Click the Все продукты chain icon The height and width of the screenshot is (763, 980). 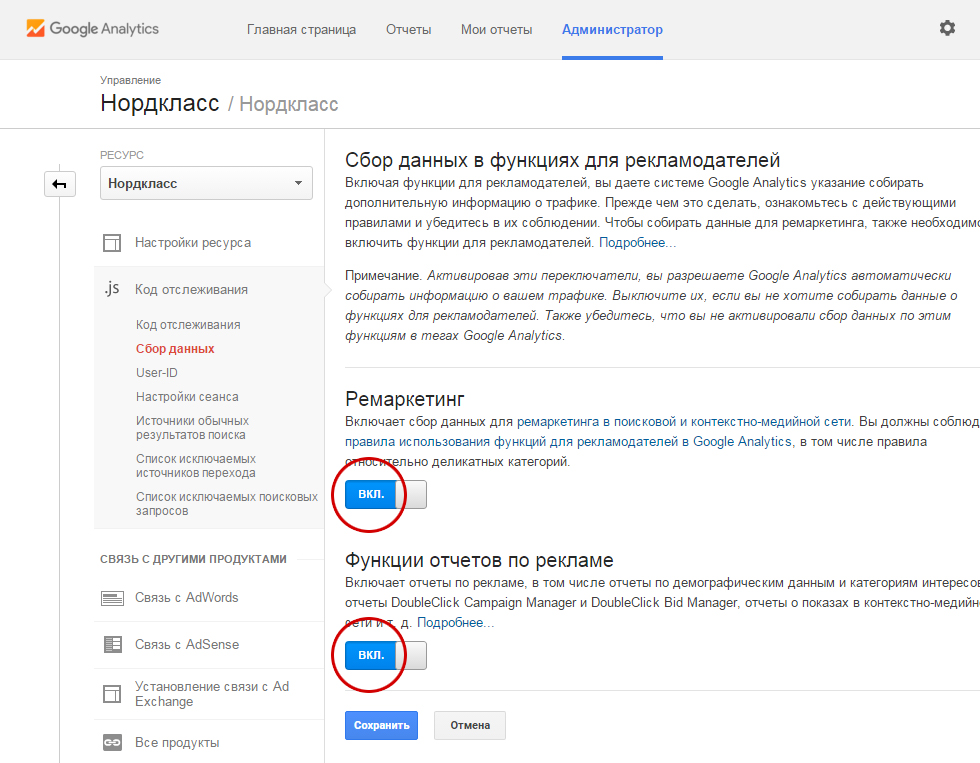pos(112,742)
